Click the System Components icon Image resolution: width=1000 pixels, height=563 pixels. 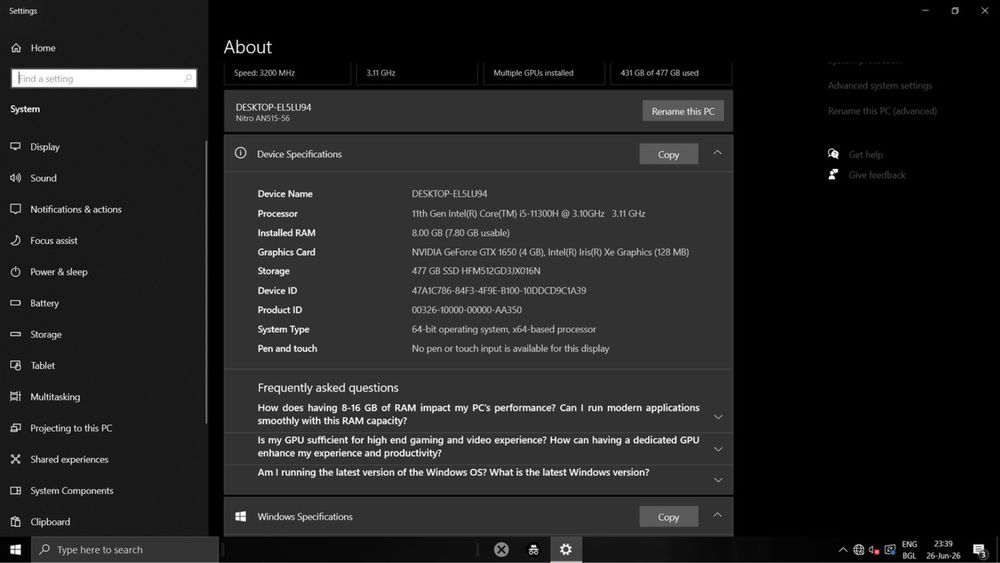15,490
